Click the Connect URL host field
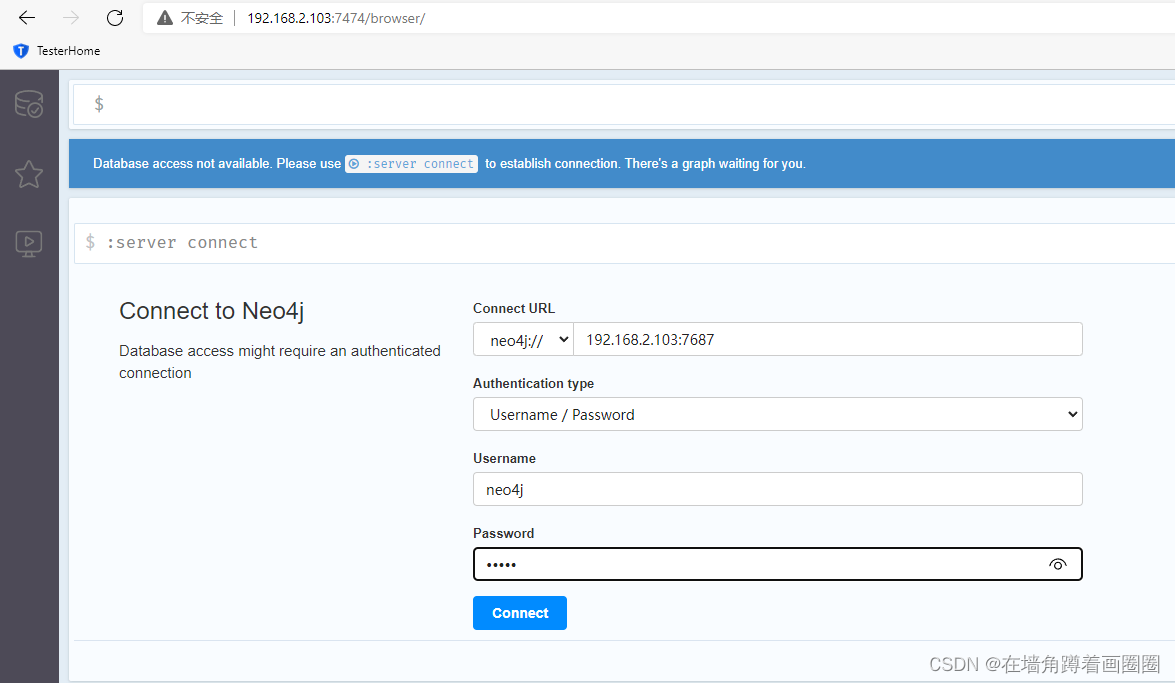The height and width of the screenshot is (683, 1175). click(x=827, y=340)
